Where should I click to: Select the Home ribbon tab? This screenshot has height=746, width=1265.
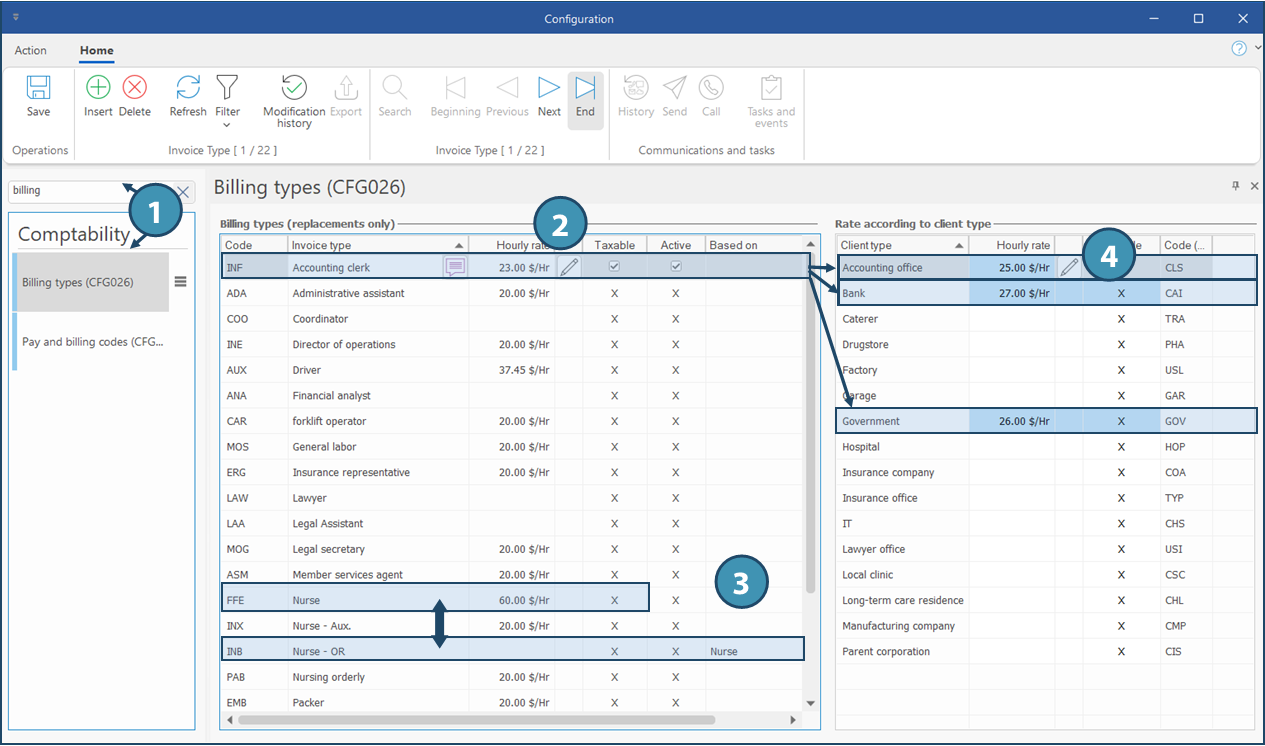(97, 51)
